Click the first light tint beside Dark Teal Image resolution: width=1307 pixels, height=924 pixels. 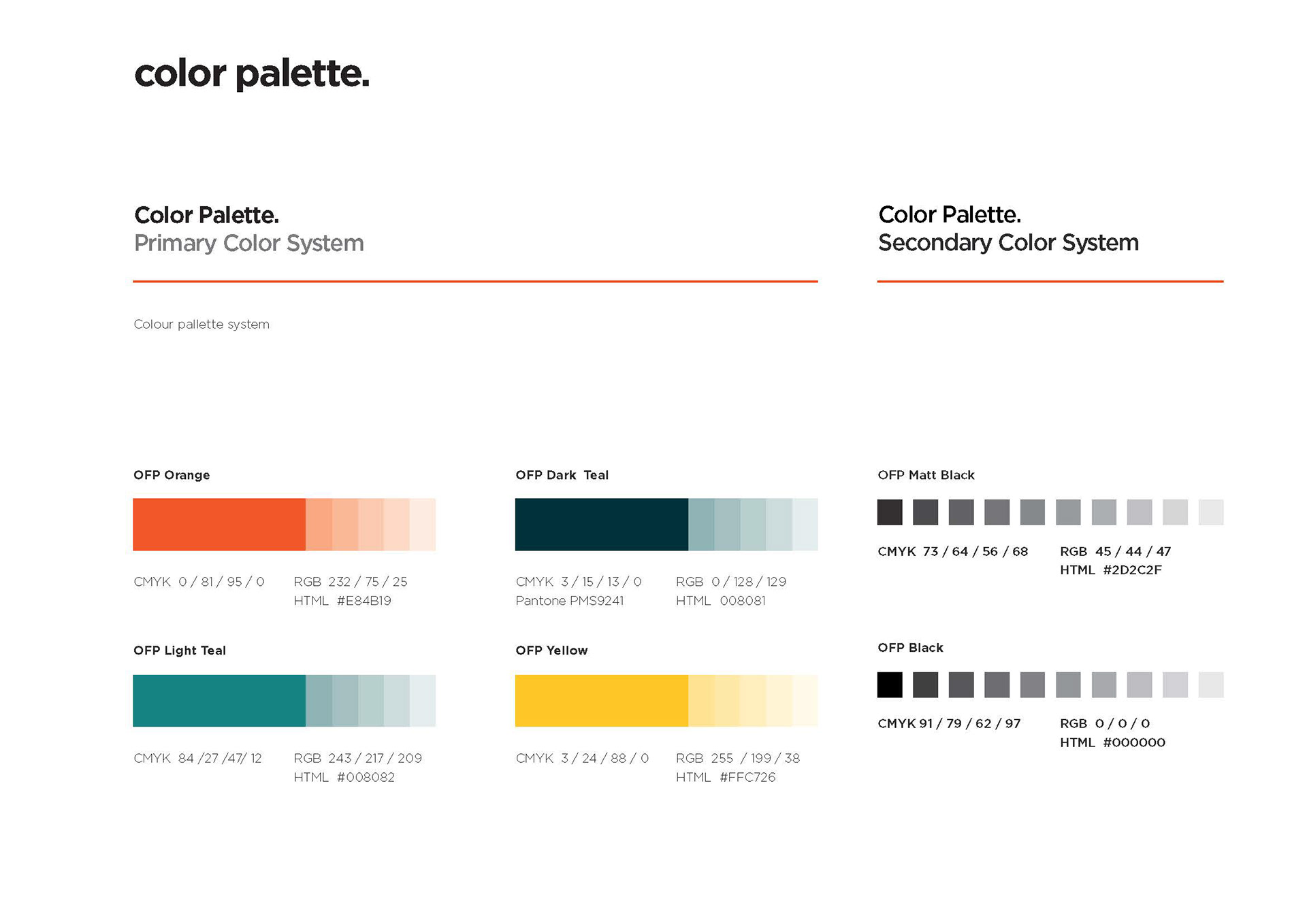tap(701, 524)
